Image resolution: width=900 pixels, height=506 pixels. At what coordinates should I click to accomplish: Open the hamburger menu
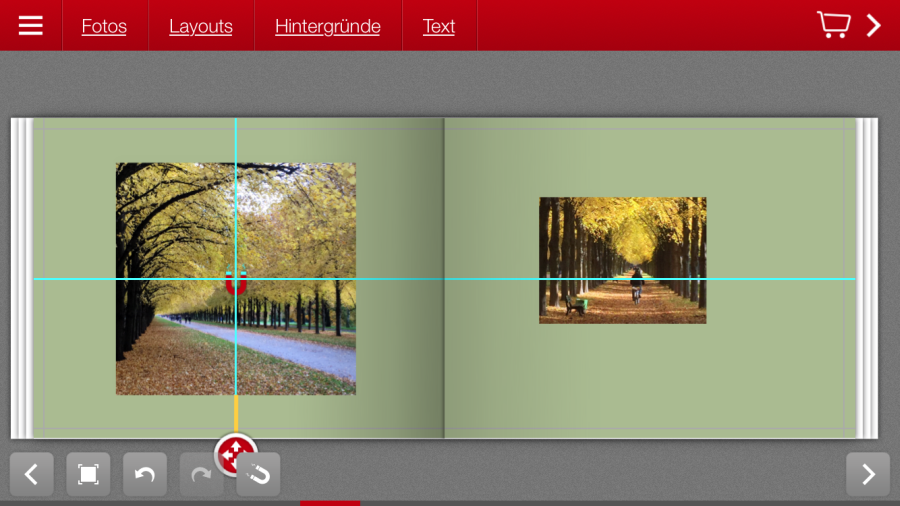tap(30, 26)
